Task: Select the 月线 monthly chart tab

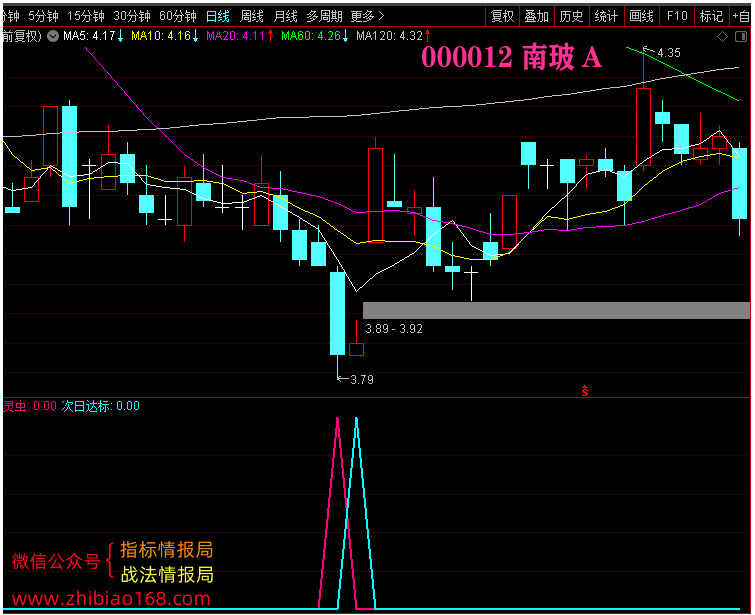Action: point(286,16)
